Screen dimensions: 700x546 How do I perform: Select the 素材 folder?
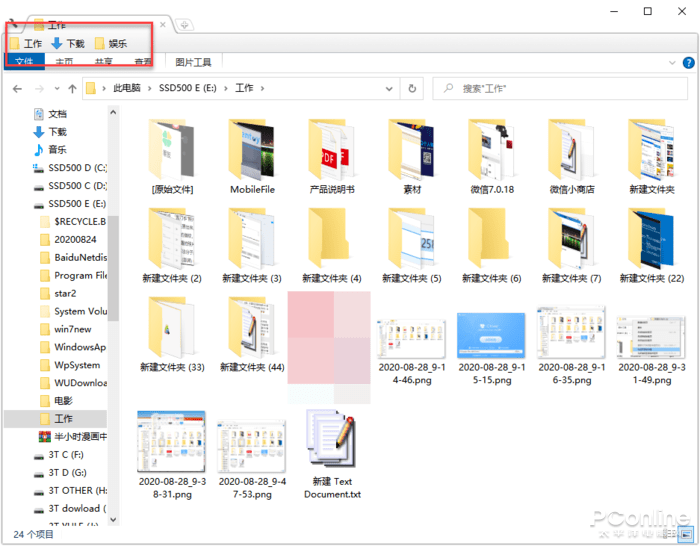point(412,157)
